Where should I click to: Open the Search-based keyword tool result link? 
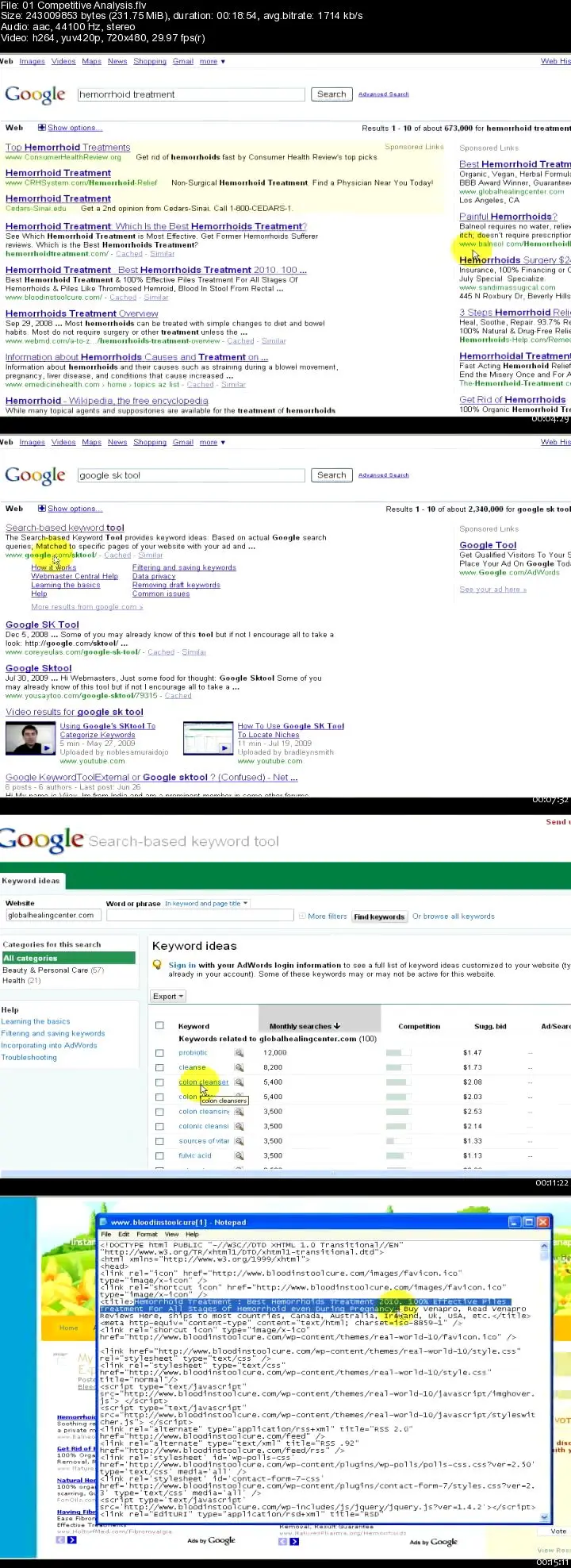[x=65, y=528]
